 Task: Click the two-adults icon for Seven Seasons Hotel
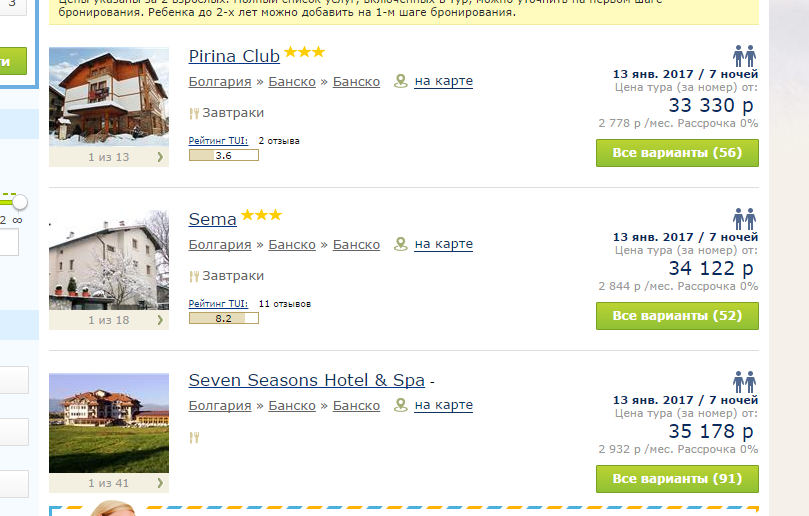[745, 382]
